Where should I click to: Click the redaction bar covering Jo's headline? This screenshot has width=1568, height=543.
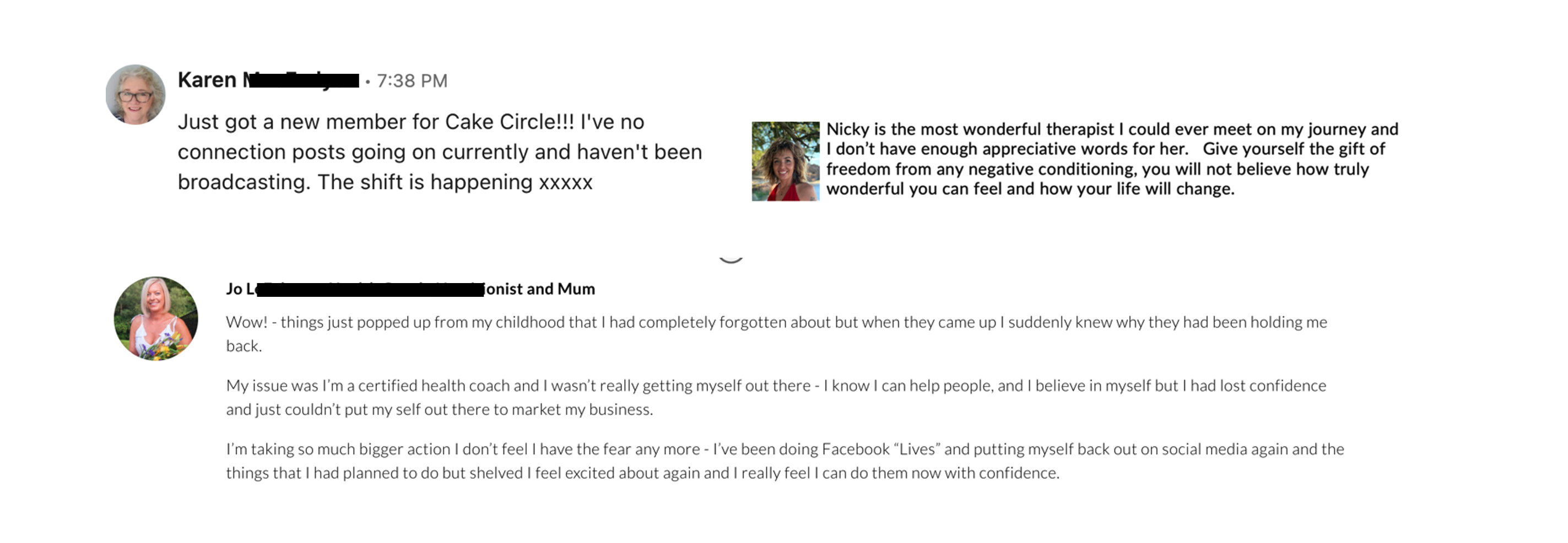click(370, 289)
